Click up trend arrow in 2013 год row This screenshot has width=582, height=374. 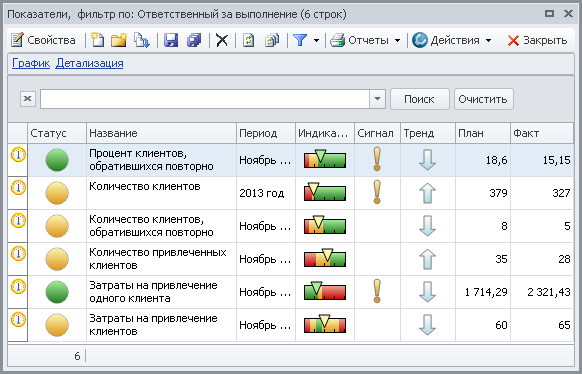point(427,193)
